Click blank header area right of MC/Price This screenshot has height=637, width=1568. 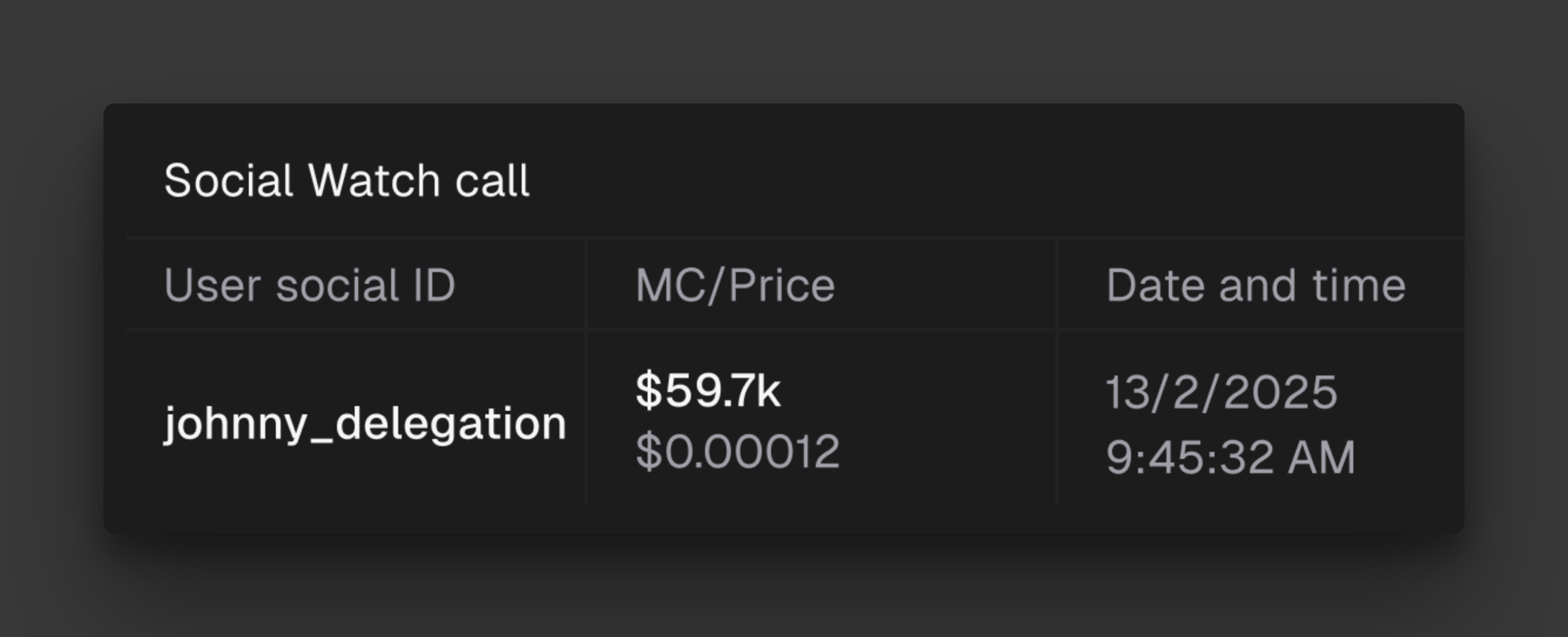pos(946,284)
